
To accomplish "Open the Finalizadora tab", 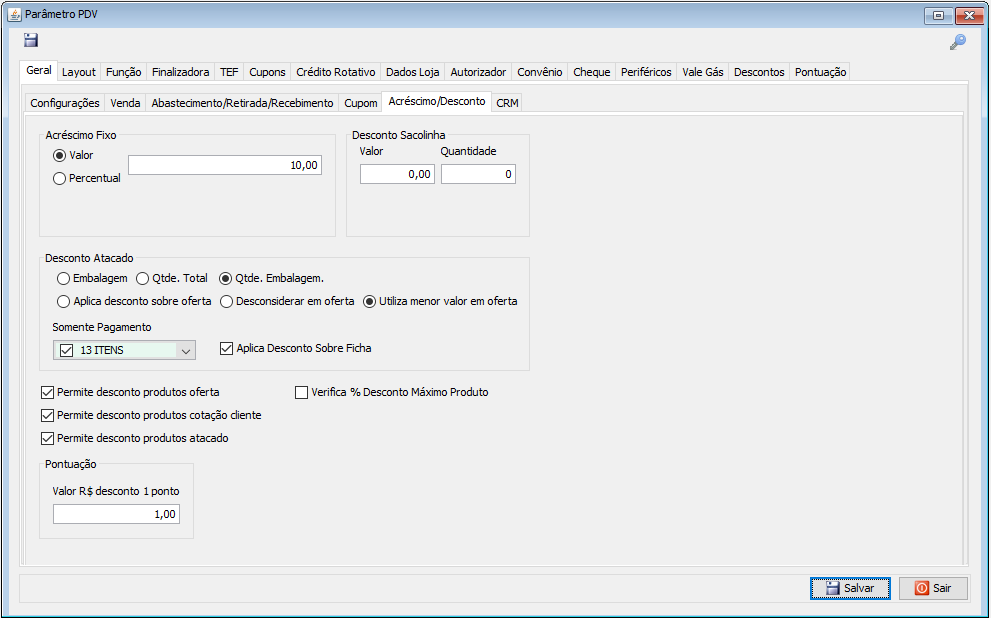I will pos(181,72).
